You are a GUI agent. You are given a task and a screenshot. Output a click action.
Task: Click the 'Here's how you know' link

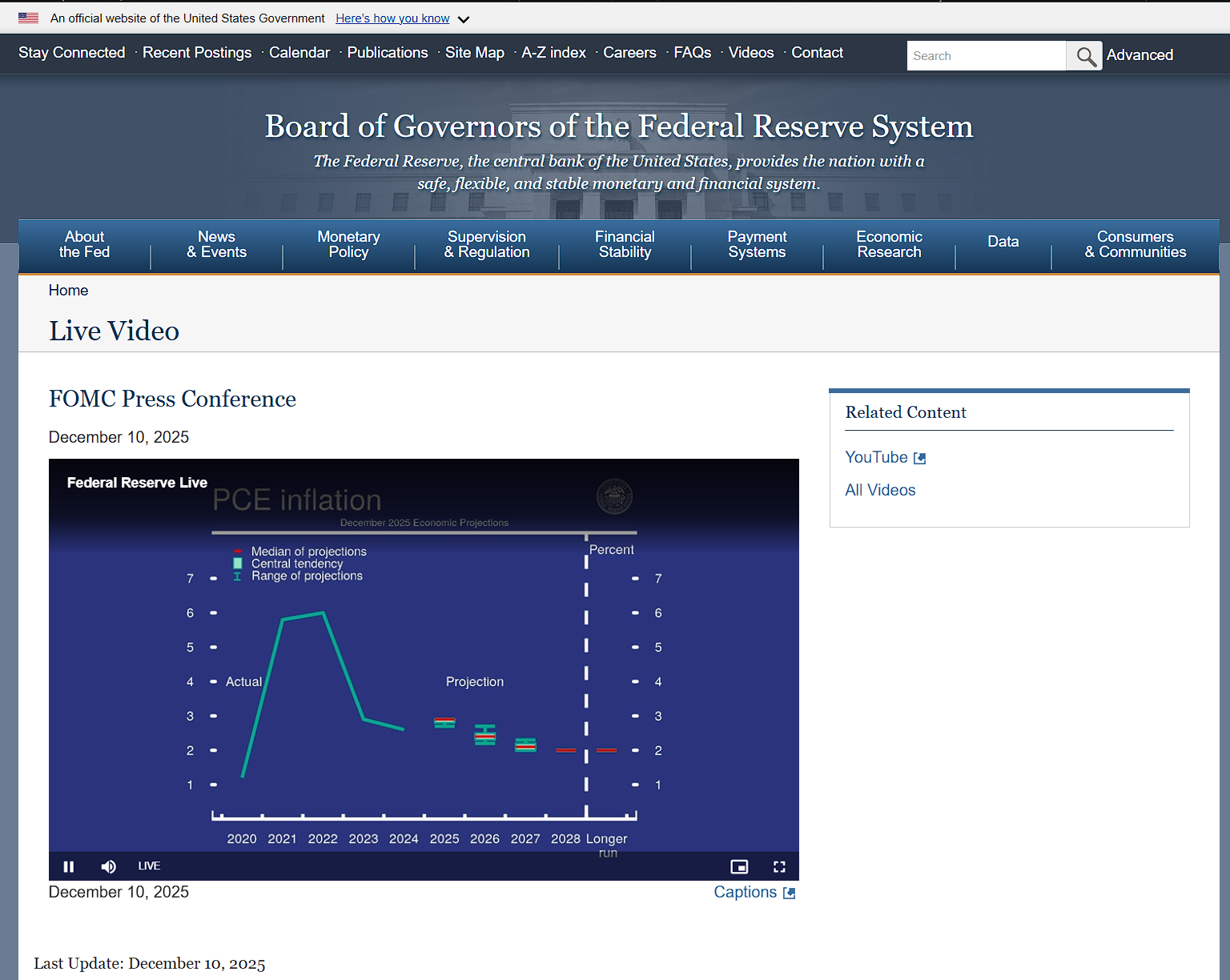pos(392,18)
